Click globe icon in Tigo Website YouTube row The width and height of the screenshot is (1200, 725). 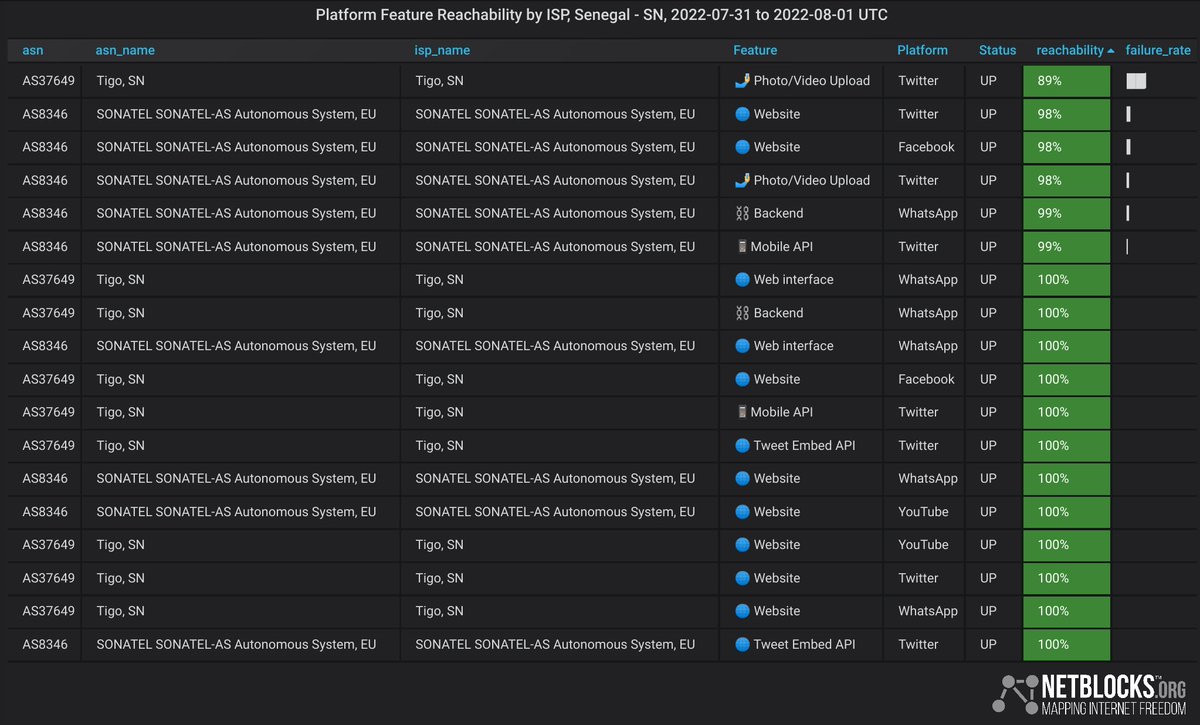pyautogui.click(x=742, y=545)
